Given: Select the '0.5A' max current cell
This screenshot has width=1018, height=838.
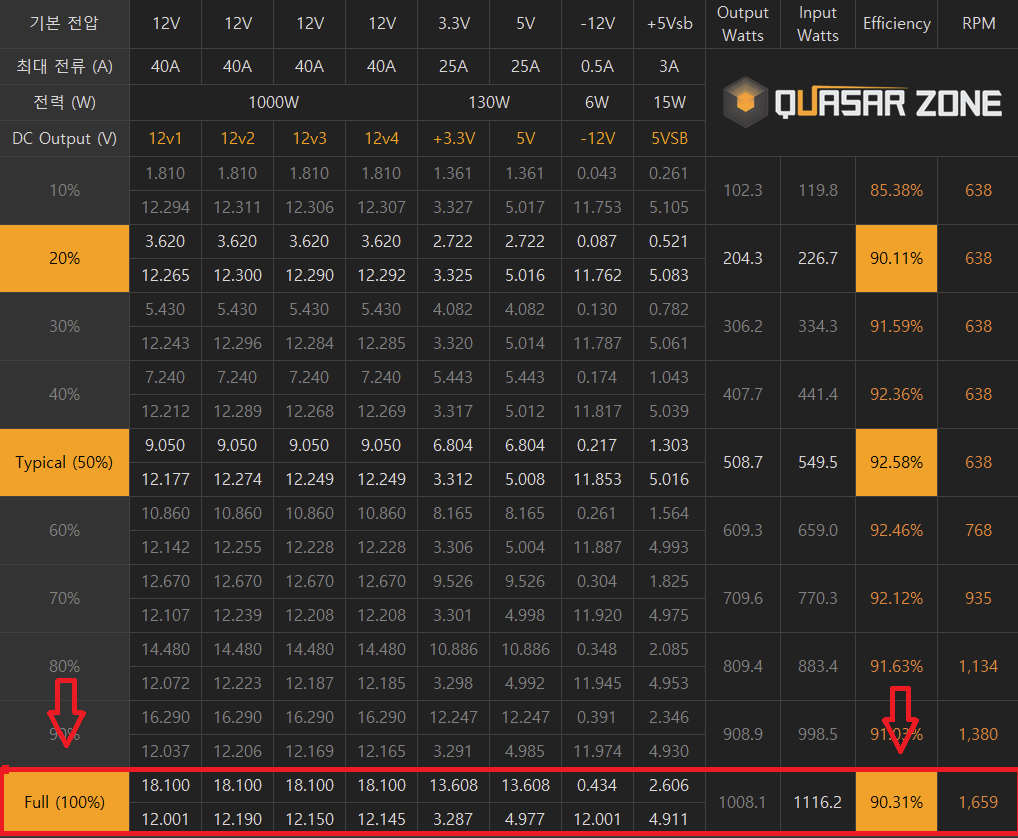Looking at the screenshot, I should click(597, 66).
